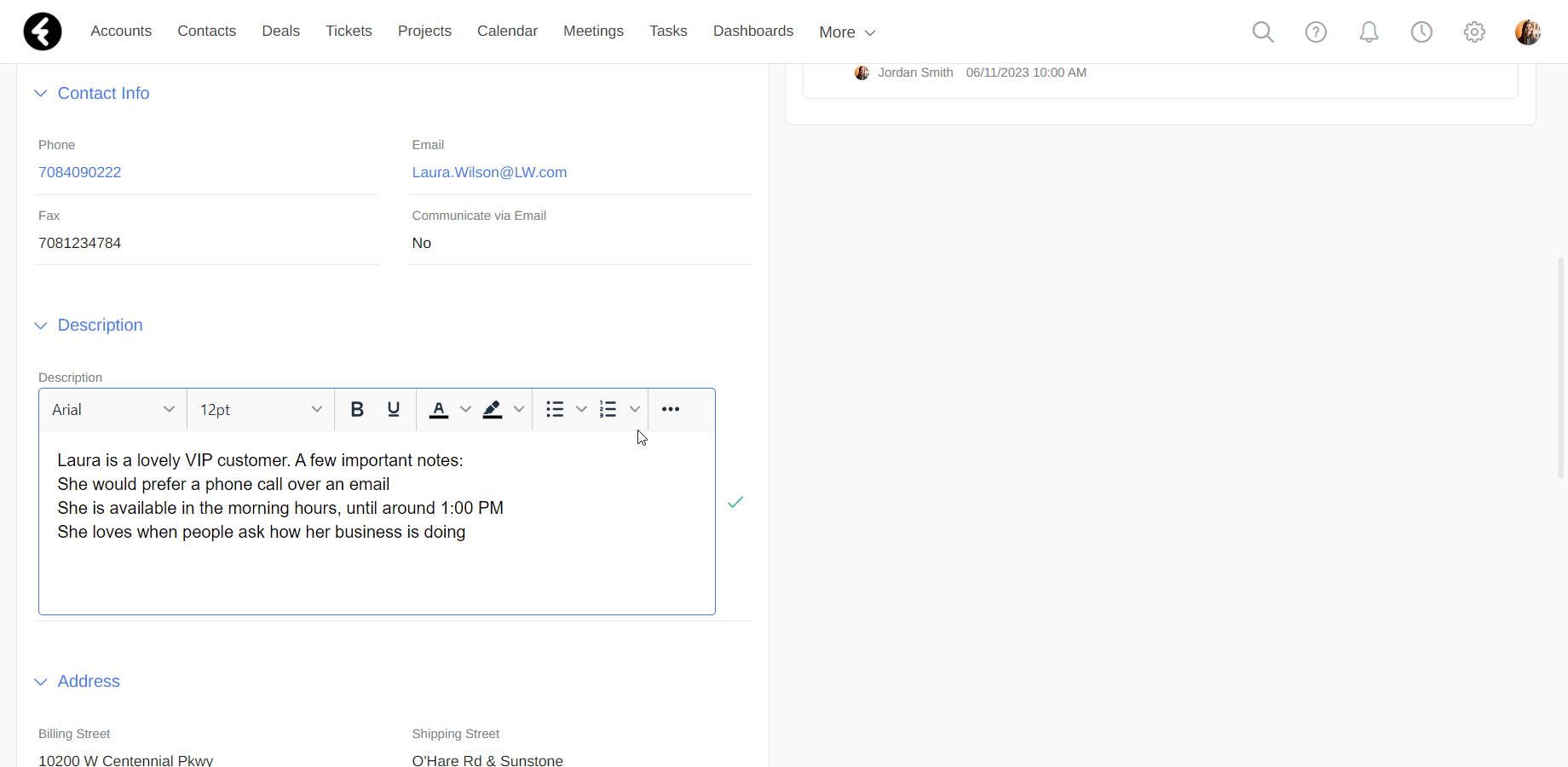
Task: Click email Laura.Wilson@LW.com
Action: [489, 172]
